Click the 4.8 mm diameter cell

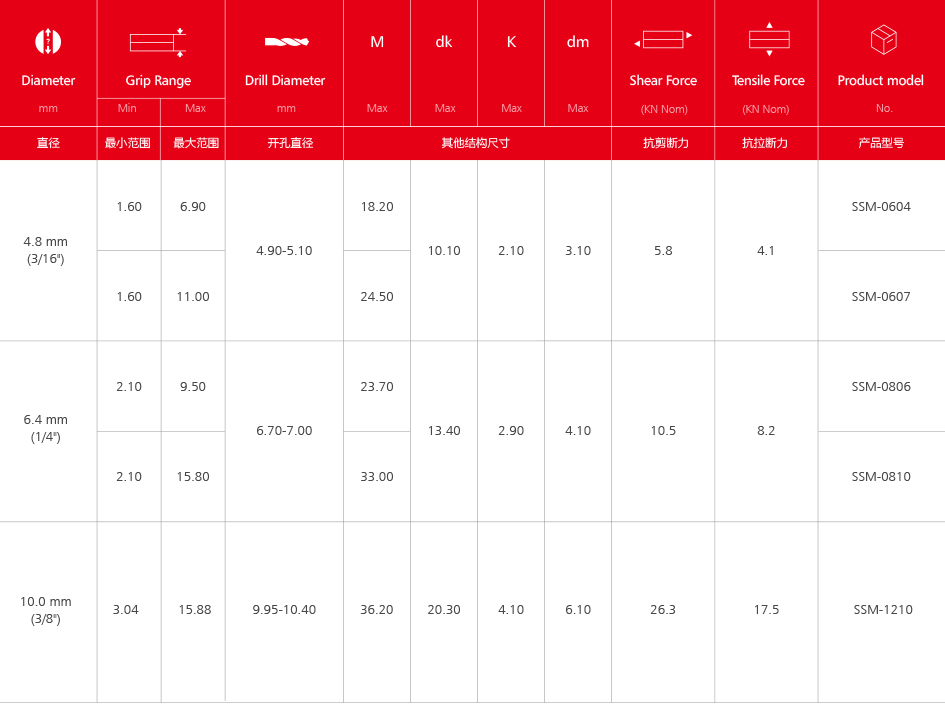pos(48,250)
